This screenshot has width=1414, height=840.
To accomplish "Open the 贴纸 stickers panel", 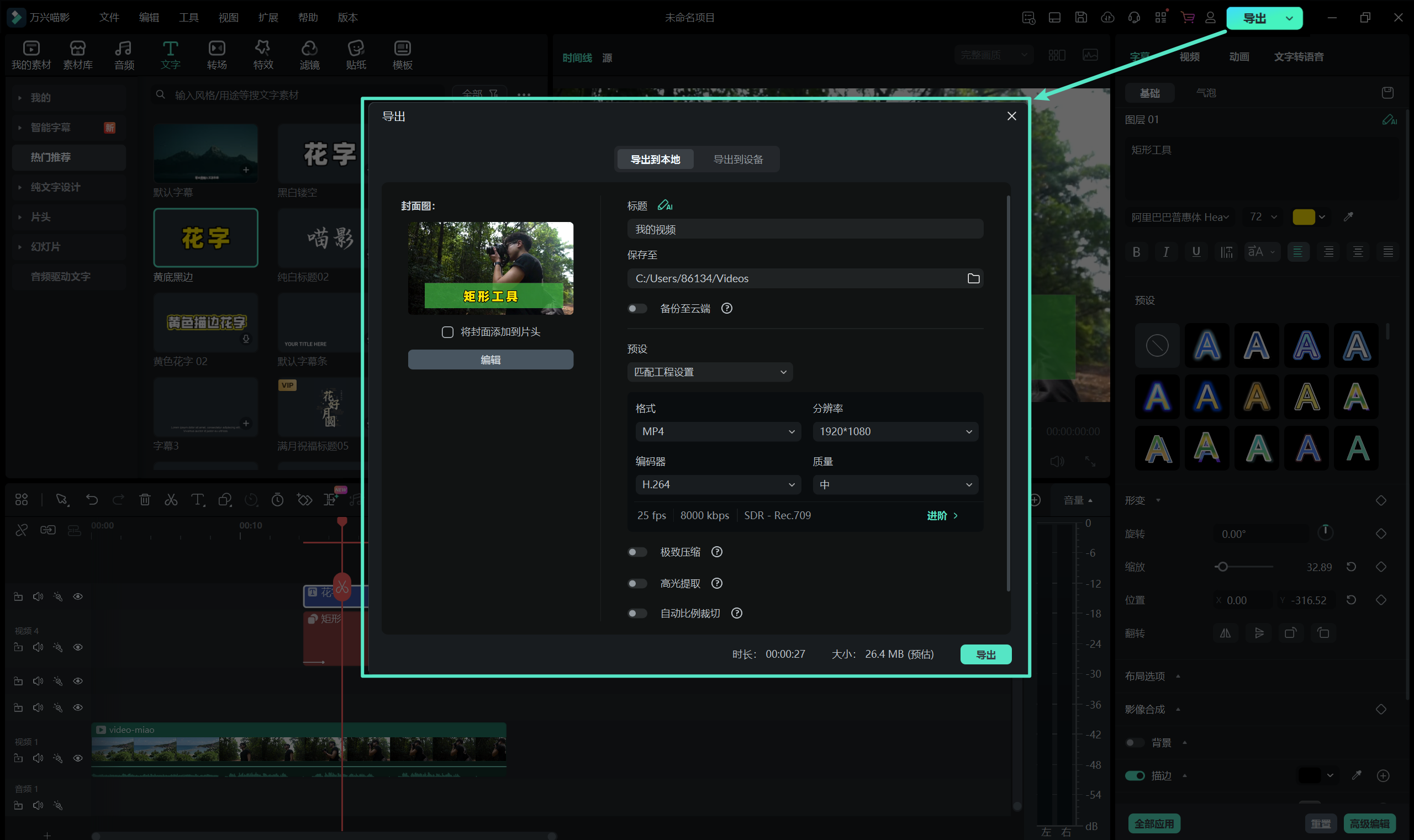I will (356, 55).
